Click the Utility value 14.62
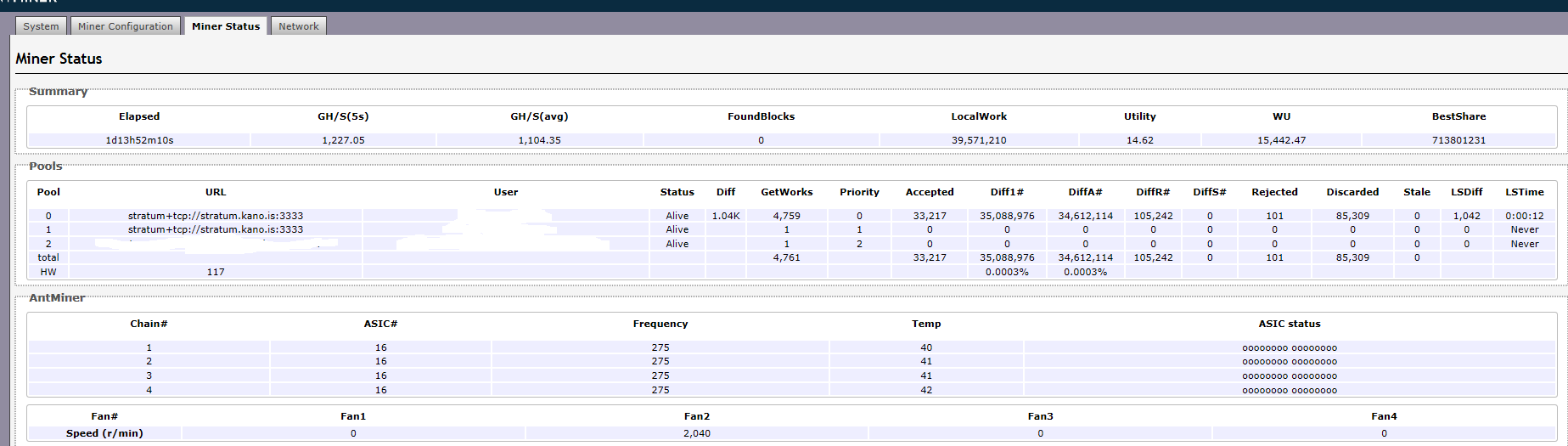This screenshot has height=446, width=1568. click(1139, 140)
